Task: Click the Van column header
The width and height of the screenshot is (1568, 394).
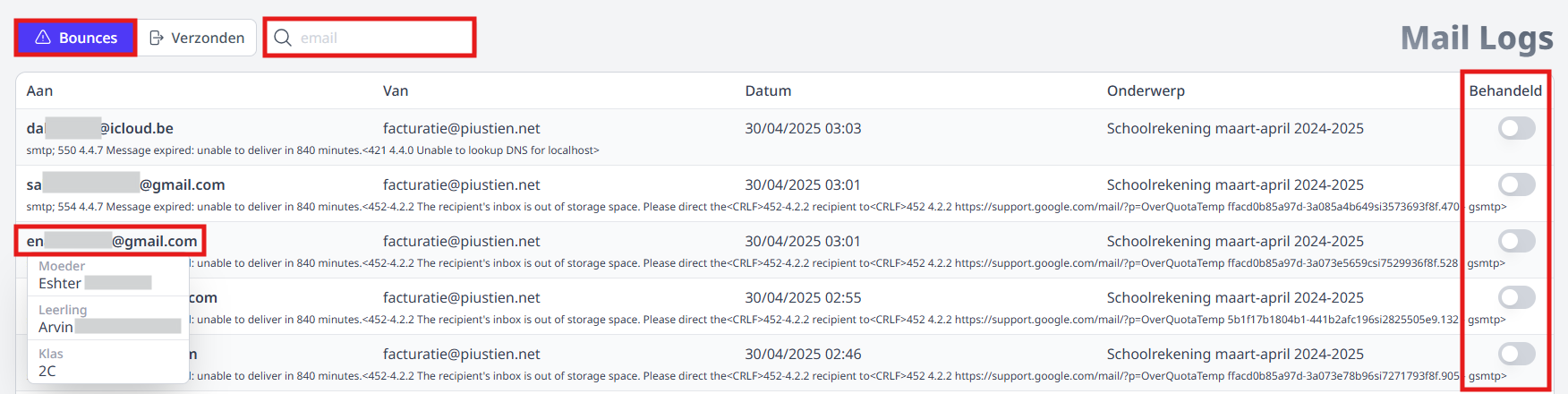Action: pos(396,90)
